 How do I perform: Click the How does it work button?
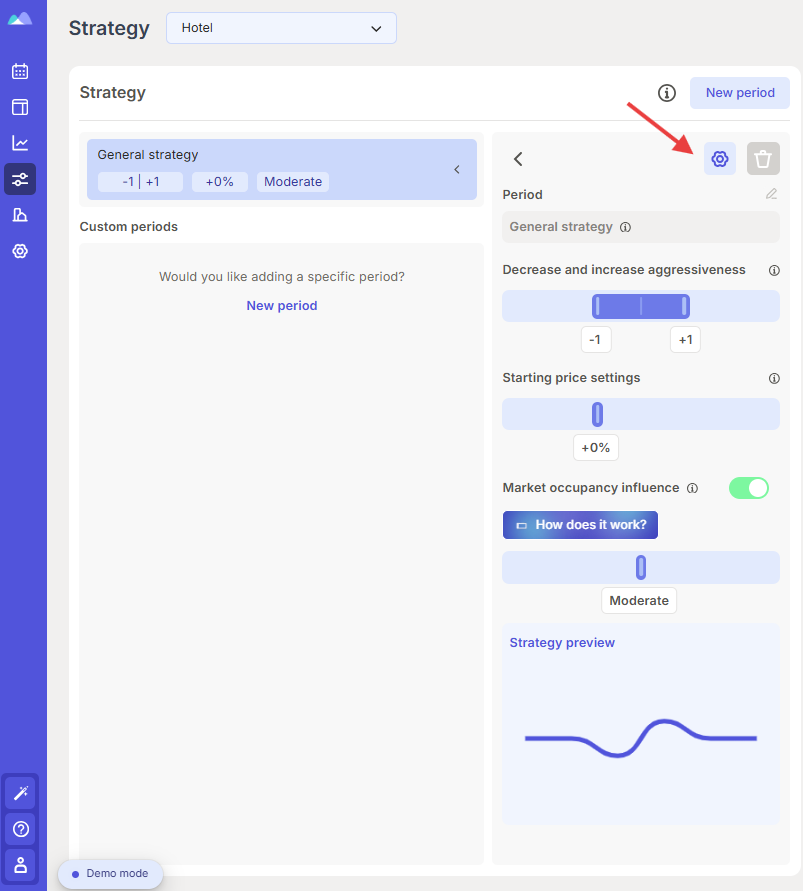tap(580, 524)
